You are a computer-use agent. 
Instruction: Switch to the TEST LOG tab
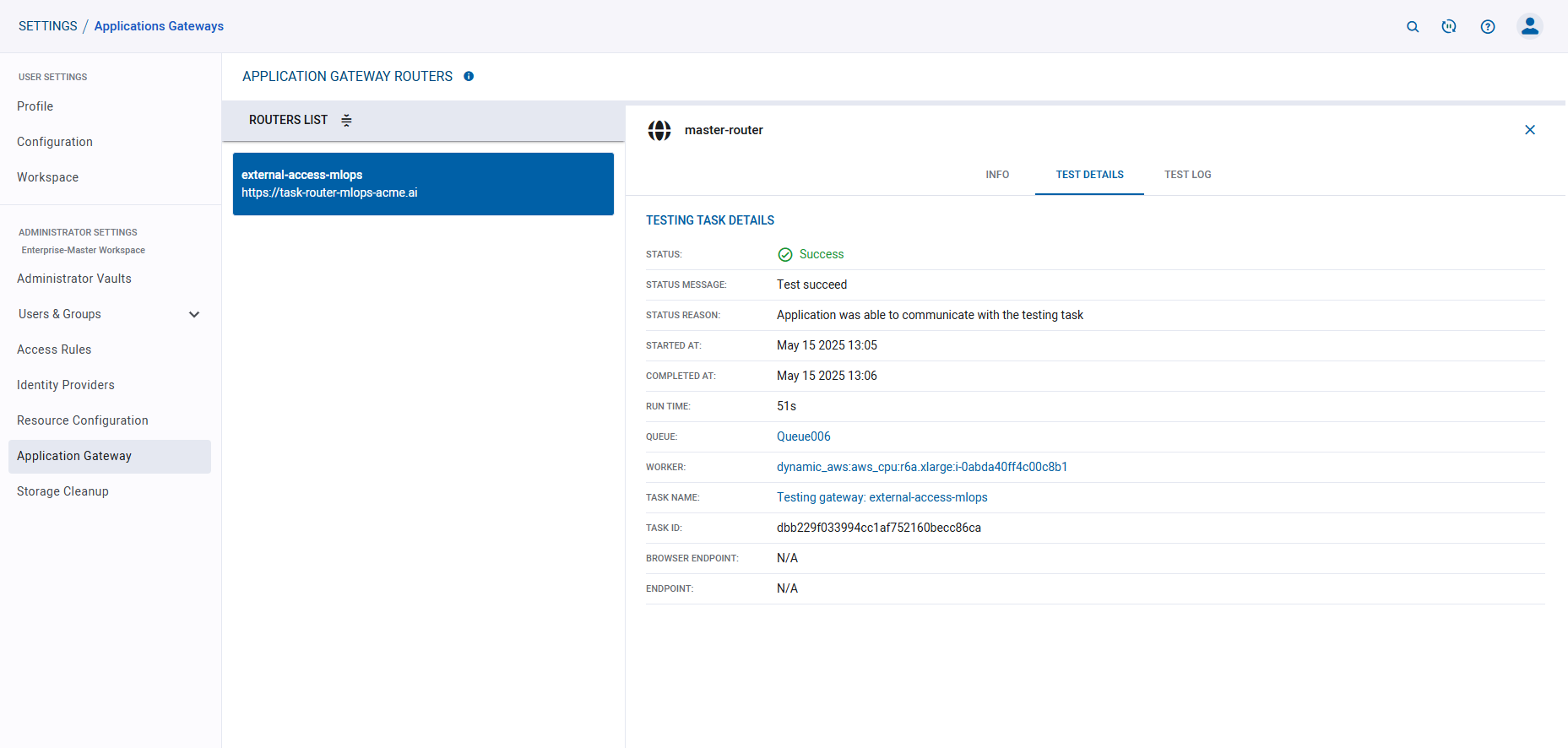1187,175
